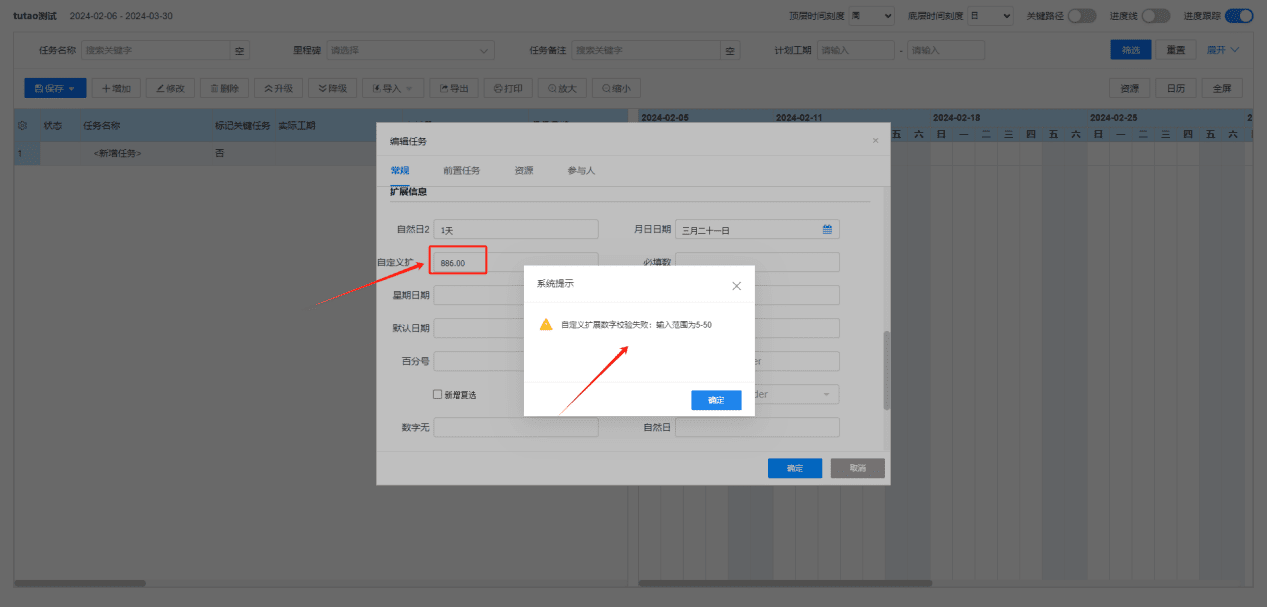Expand filters with 展开 link
Viewport: 1267px width, 607px height.
click(x=1223, y=49)
